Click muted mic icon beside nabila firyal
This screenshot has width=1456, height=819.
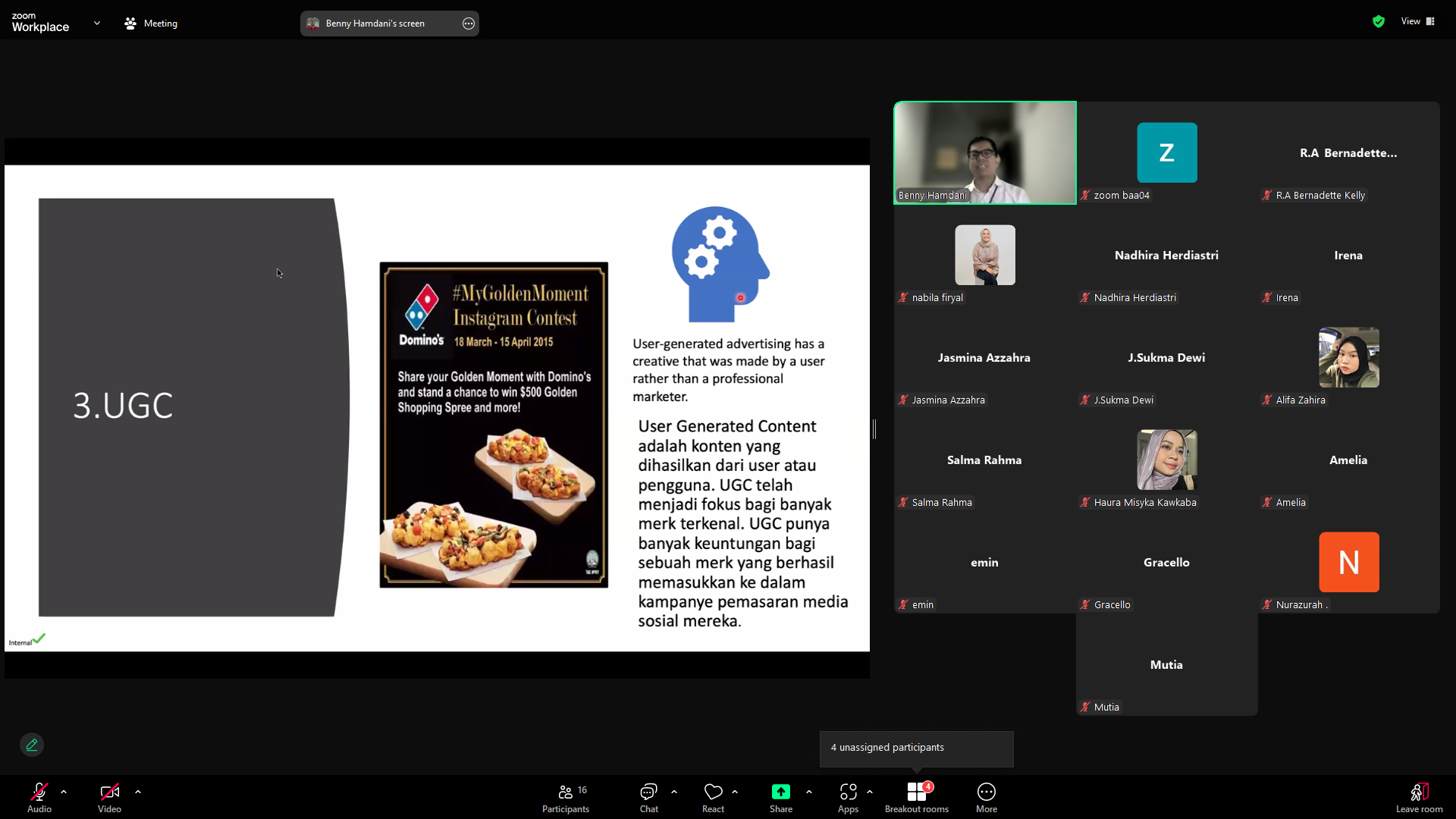tap(903, 297)
